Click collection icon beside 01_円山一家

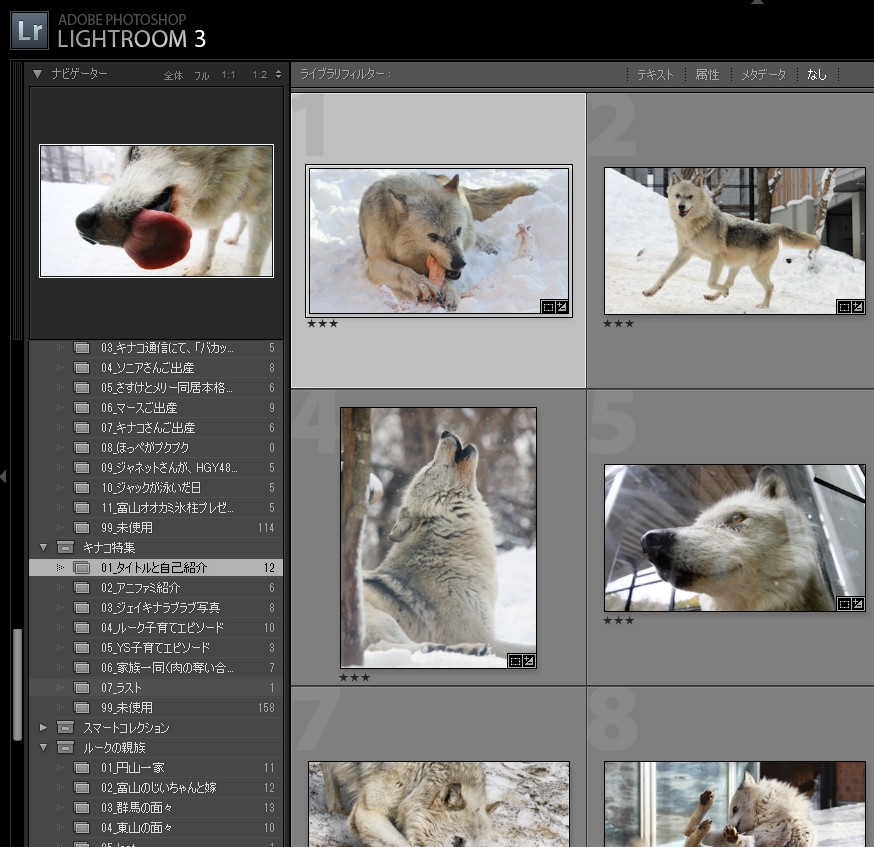tap(82, 768)
